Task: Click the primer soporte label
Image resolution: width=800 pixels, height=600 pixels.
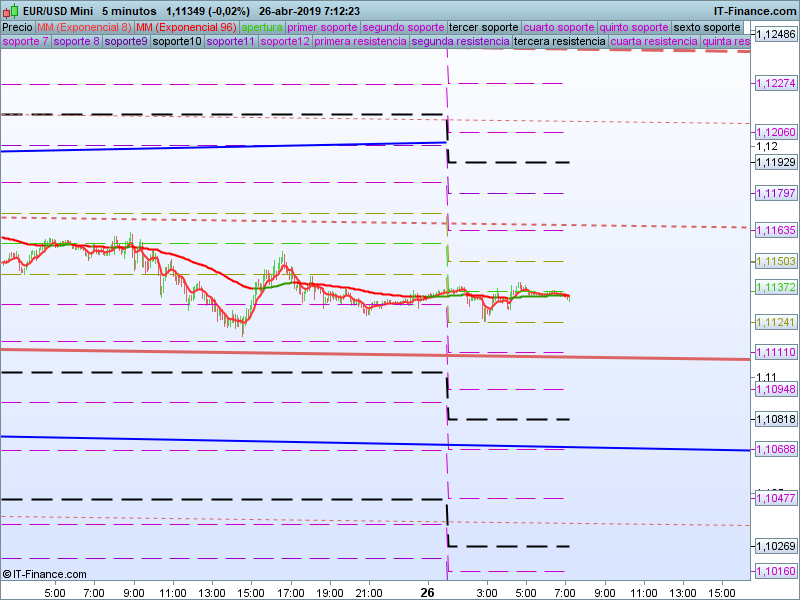Action: tap(321, 27)
